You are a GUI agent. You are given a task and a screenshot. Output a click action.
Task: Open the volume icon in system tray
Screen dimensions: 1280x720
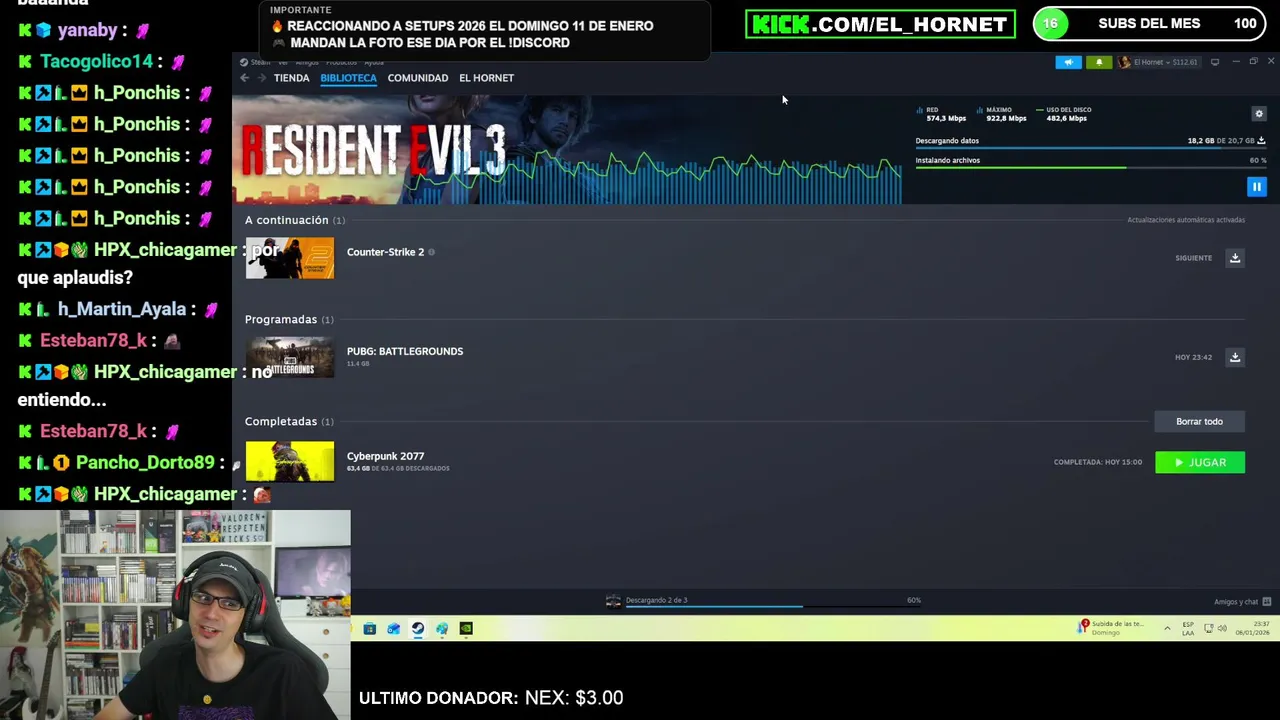(x=1223, y=628)
